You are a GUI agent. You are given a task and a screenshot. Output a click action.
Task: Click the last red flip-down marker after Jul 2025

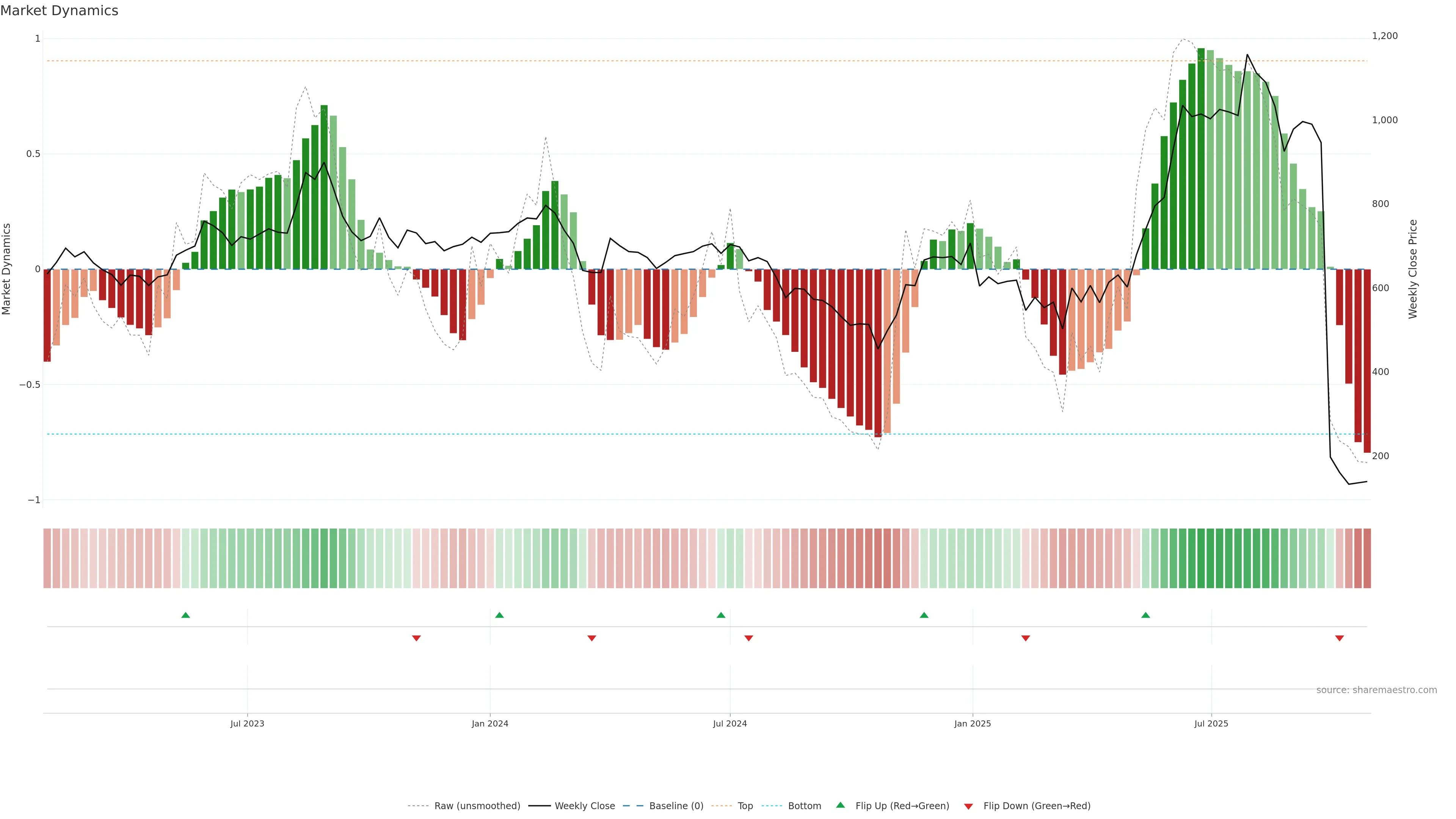[1339, 638]
